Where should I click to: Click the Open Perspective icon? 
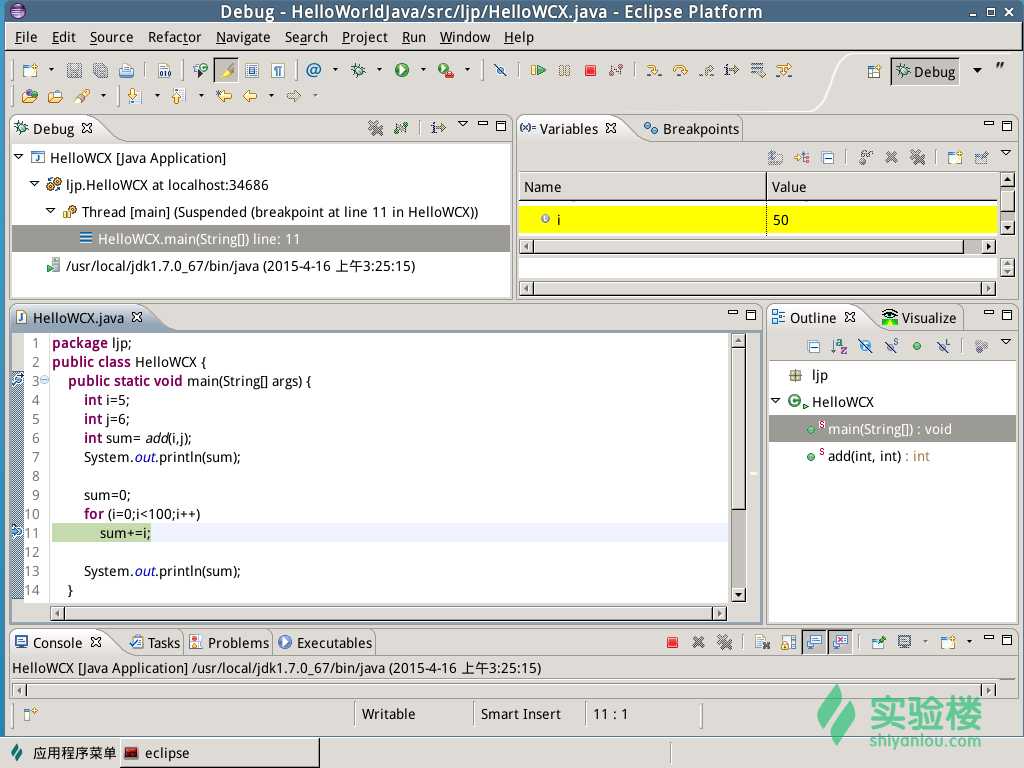[874, 71]
